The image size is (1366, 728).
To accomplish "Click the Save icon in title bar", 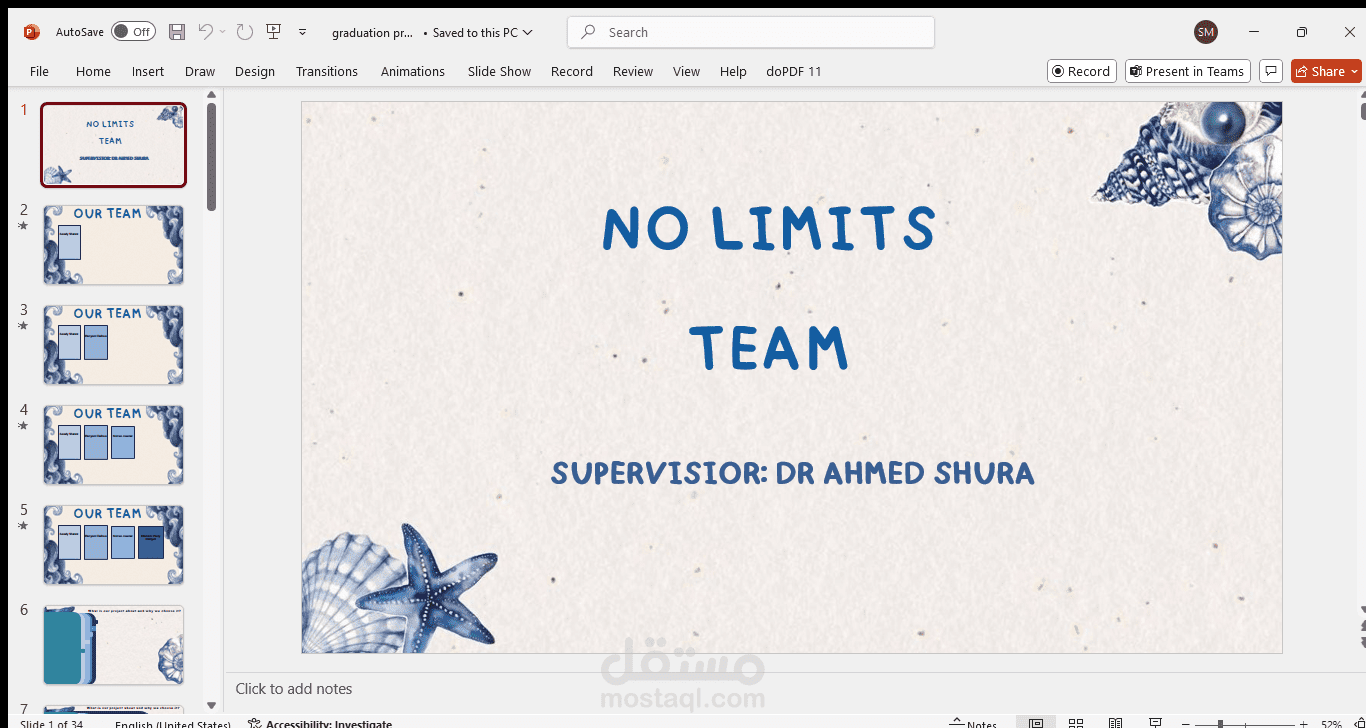I will tap(177, 32).
